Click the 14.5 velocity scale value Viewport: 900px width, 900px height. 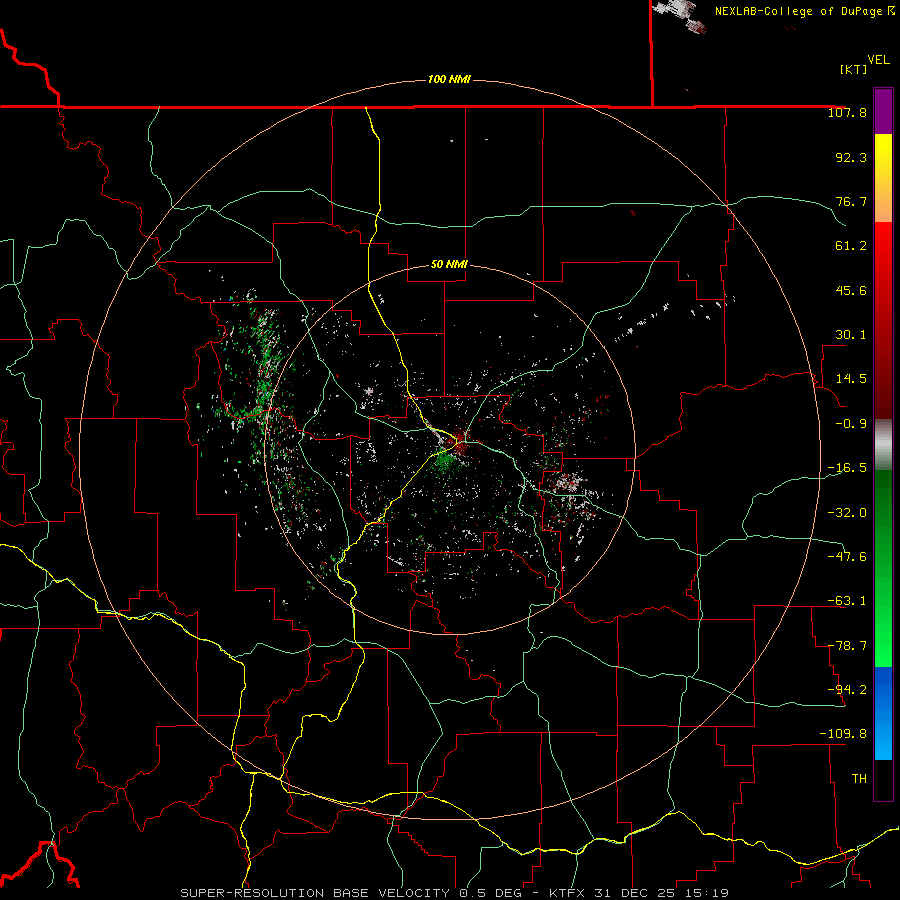pyautogui.click(x=851, y=379)
